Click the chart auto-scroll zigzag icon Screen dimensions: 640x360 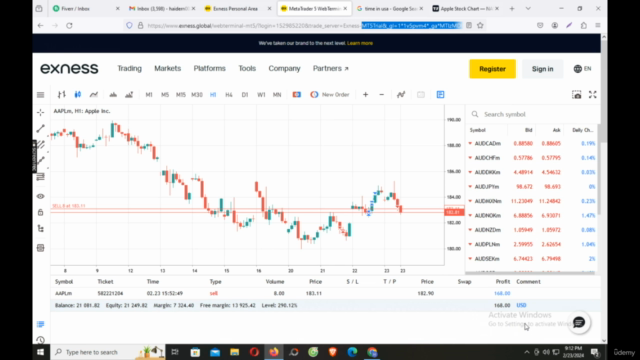401,95
